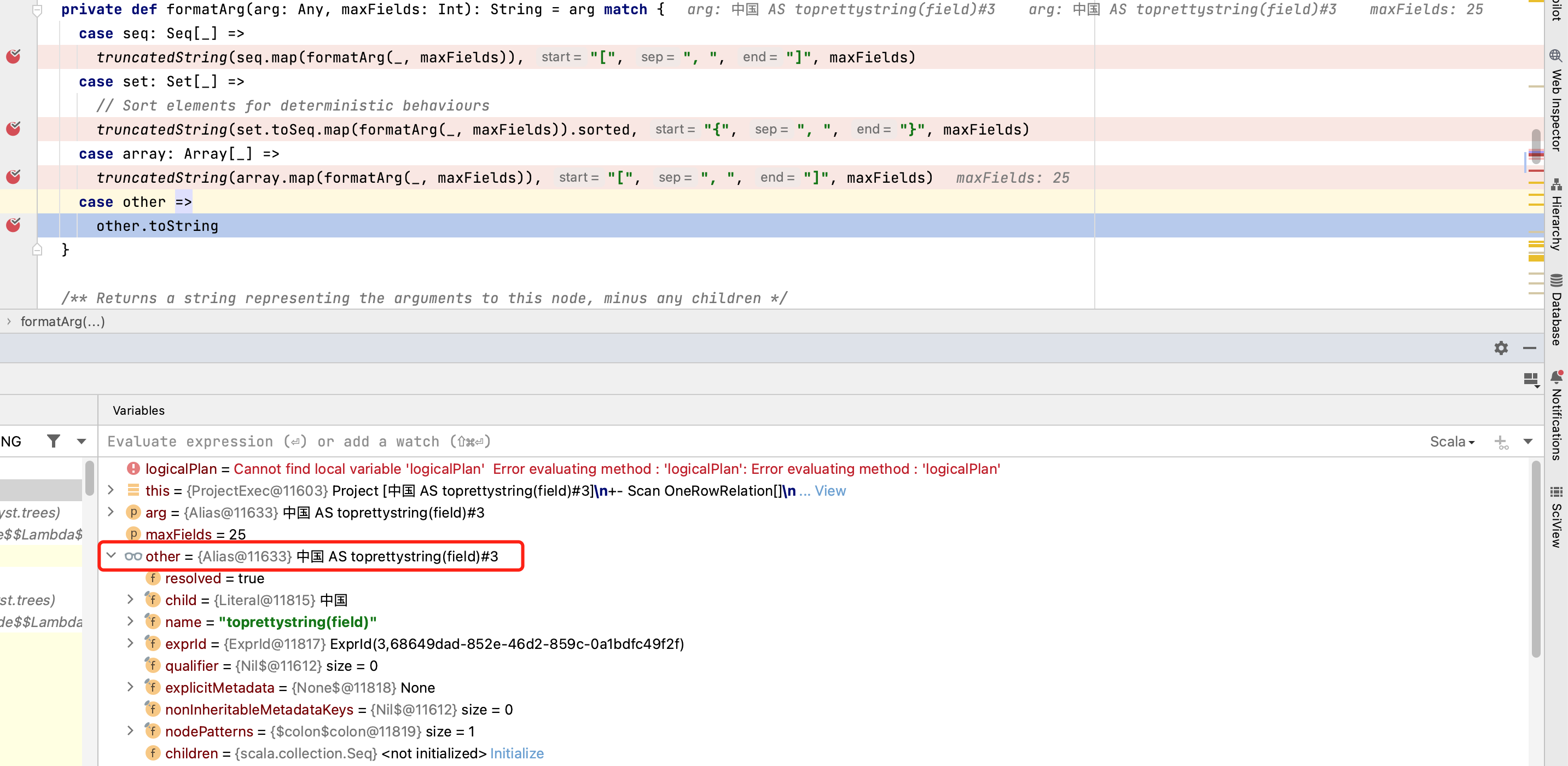
Task: Toggle breakpoint on truncatedString seq.map line
Action: 13,56
